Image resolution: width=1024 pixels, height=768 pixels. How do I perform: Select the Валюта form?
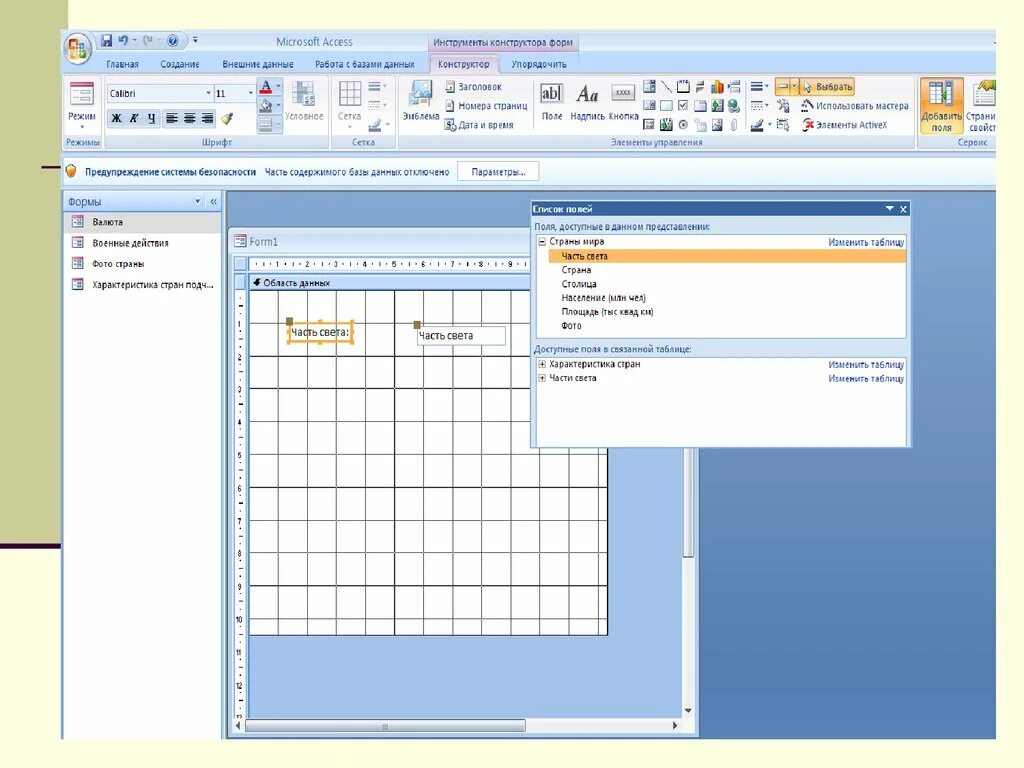click(x=142, y=222)
